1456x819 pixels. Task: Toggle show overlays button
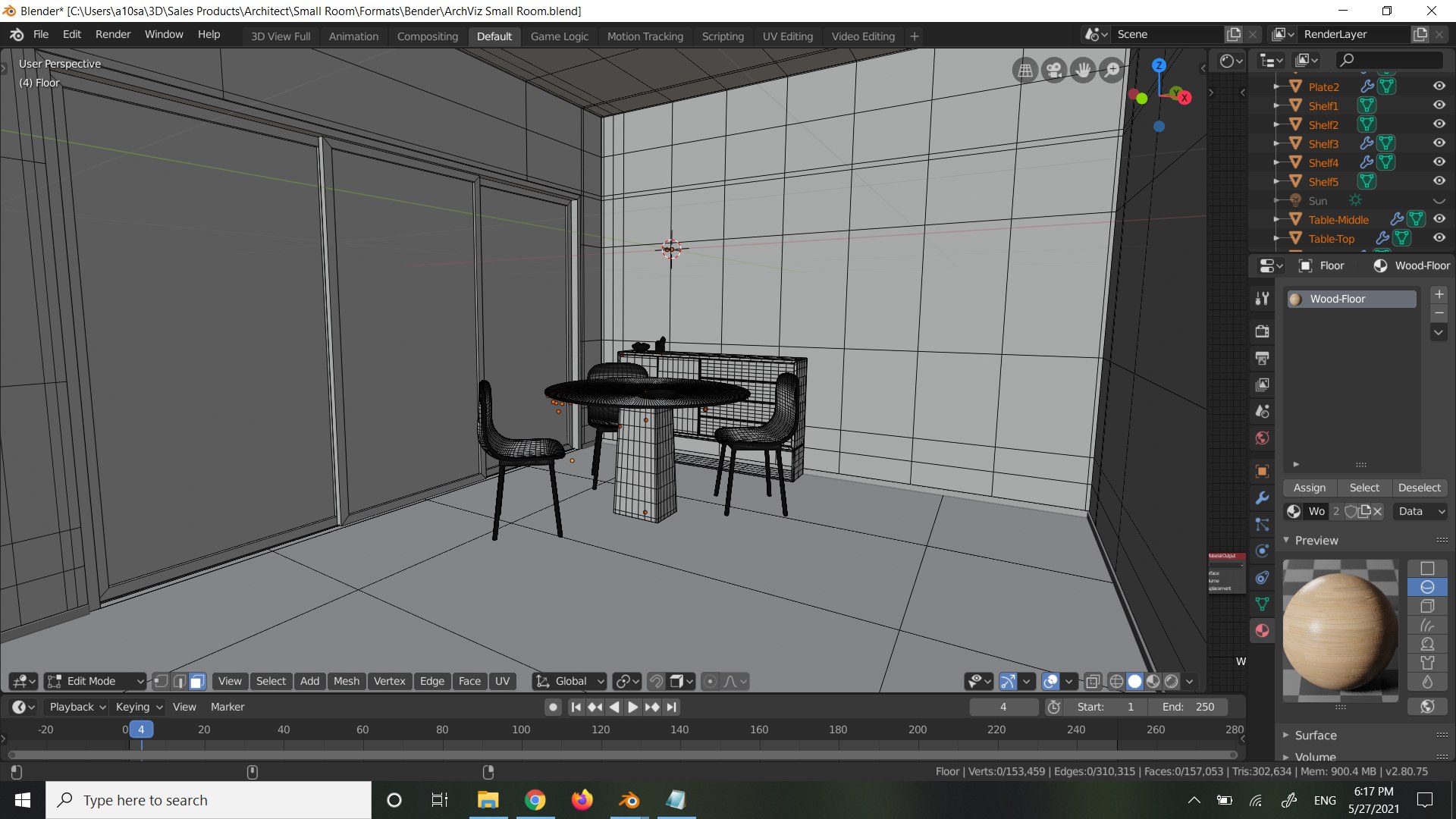pyautogui.click(x=1050, y=681)
